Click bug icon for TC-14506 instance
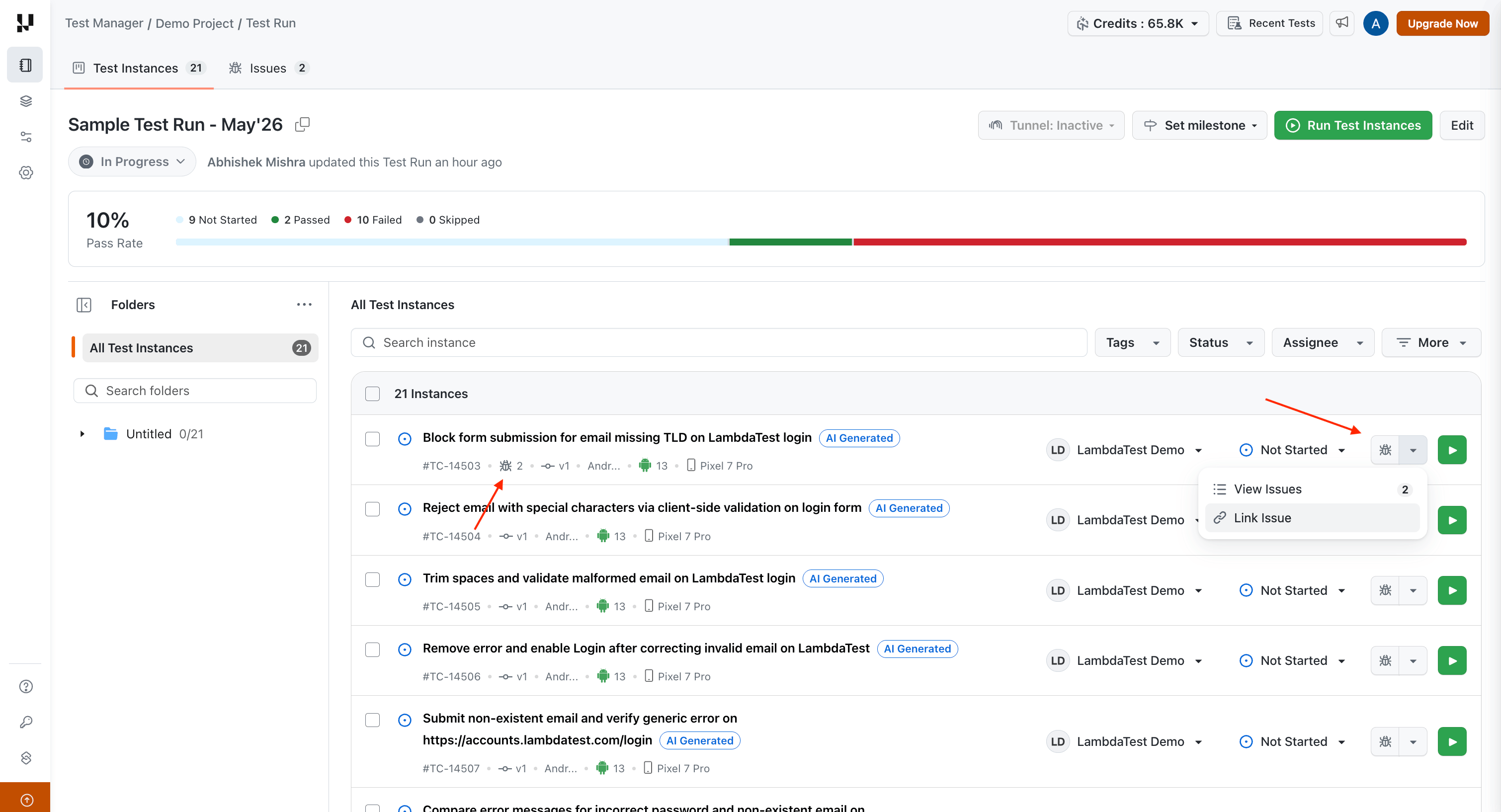This screenshot has width=1501, height=812. click(1385, 660)
